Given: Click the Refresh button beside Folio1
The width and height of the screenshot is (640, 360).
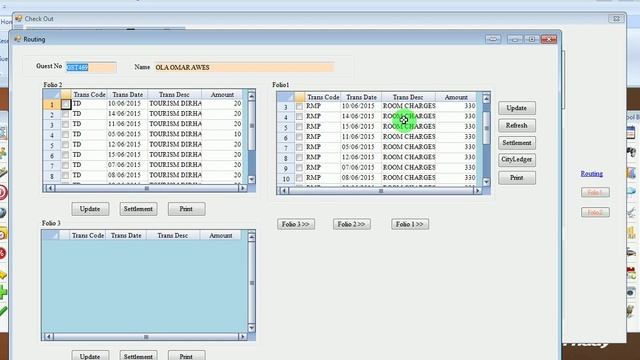Looking at the screenshot, I should 517,126.
